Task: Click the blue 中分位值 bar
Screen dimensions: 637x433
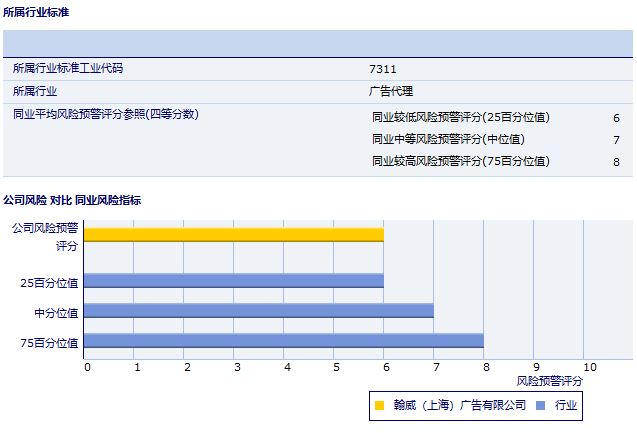Action: [x=259, y=311]
